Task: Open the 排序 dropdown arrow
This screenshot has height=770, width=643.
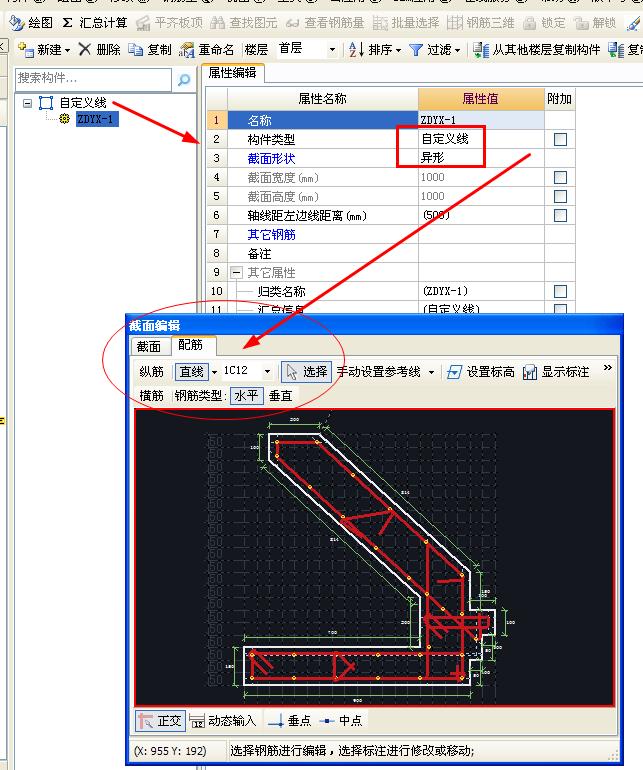Action: click(398, 50)
